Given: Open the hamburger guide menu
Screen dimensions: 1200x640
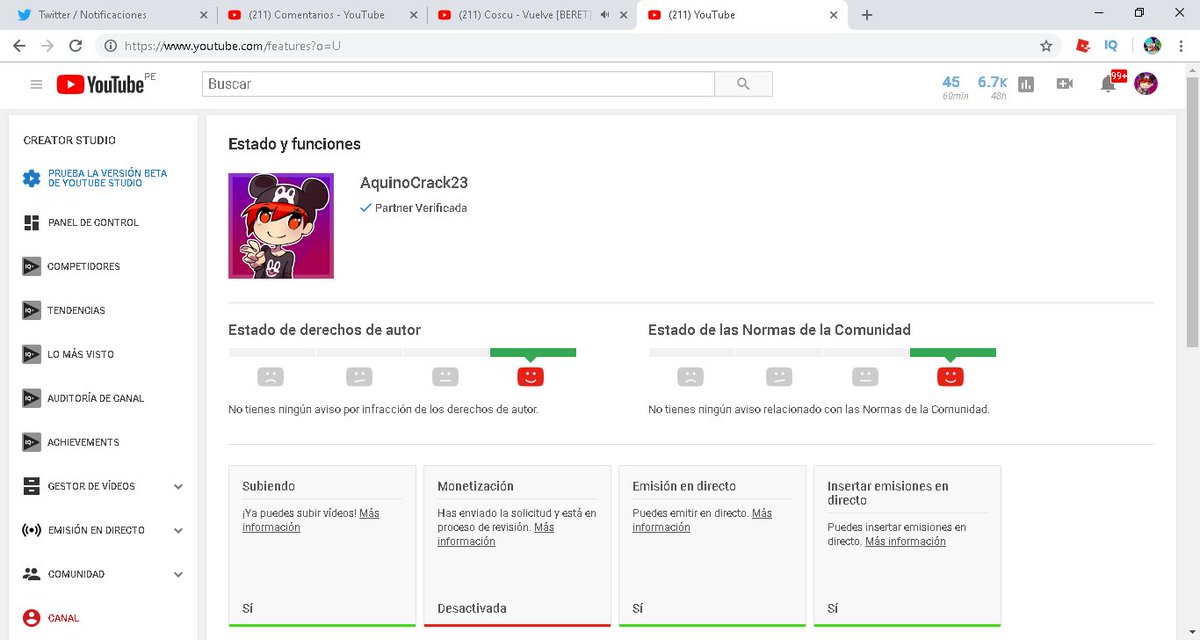Looking at the screenshot, I should (36, 85).
